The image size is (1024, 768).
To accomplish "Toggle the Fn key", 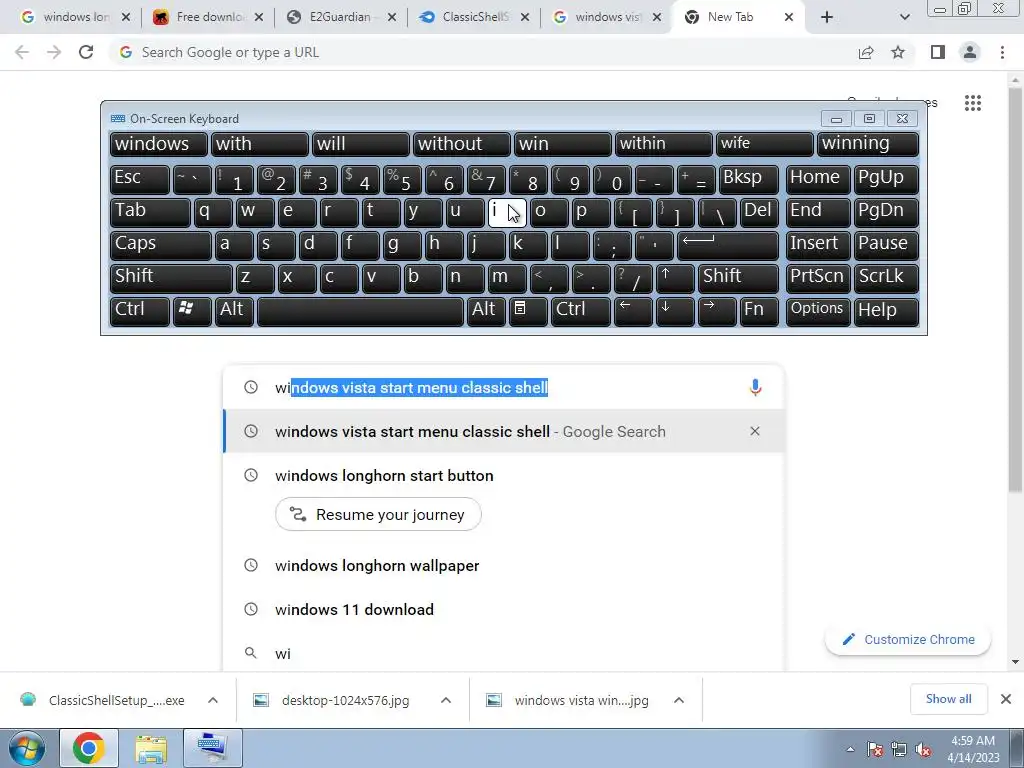I will click(760, 310).
